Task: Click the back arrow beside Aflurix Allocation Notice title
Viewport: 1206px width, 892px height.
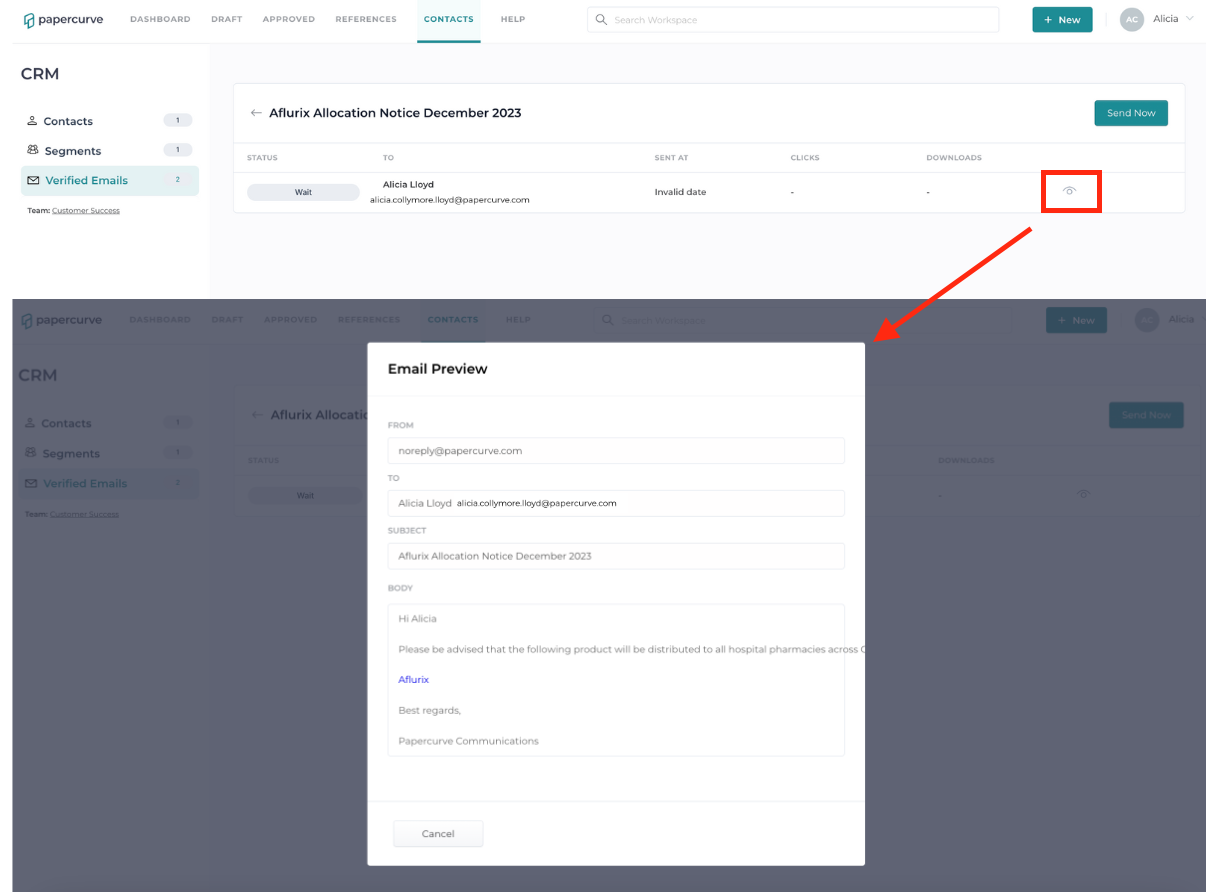Action: coord(256,113)
